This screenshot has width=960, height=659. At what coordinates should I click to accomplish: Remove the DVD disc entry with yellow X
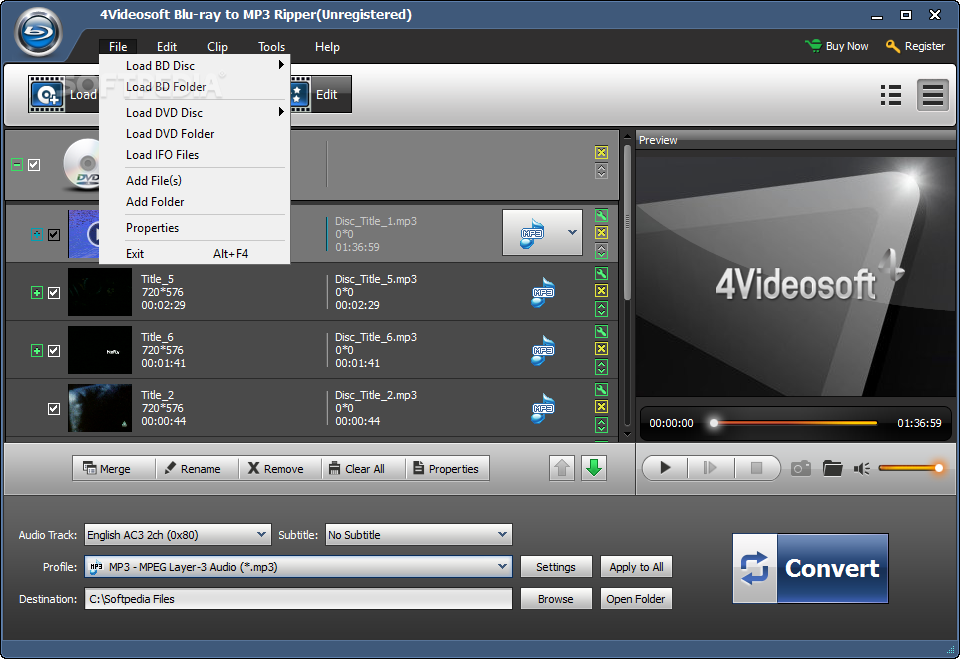(x=601, y=153)
